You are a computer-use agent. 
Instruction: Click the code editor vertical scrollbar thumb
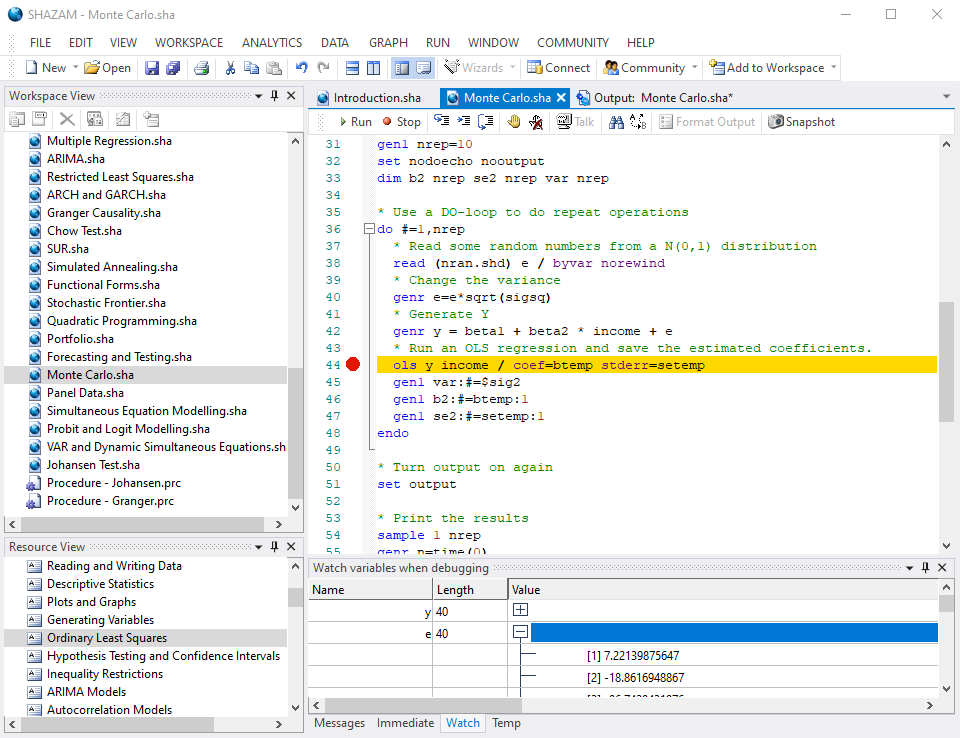pyautogui.click(x=946, y=361)
